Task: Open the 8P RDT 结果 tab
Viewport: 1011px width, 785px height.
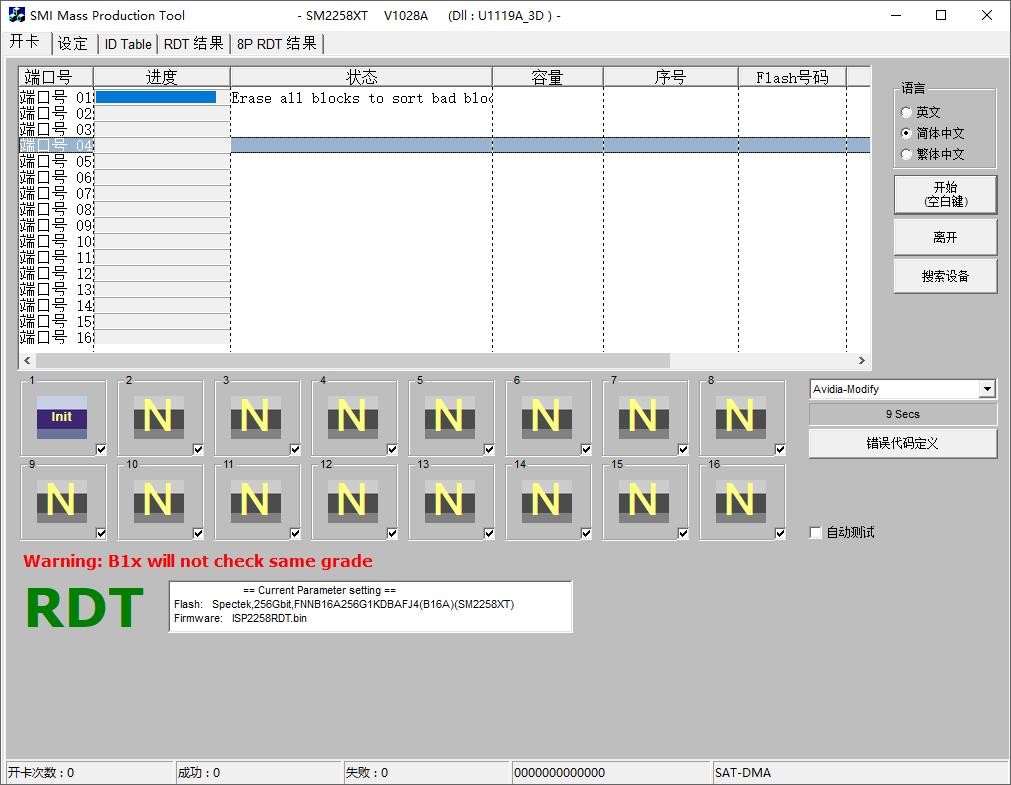Action: (277, 44)
